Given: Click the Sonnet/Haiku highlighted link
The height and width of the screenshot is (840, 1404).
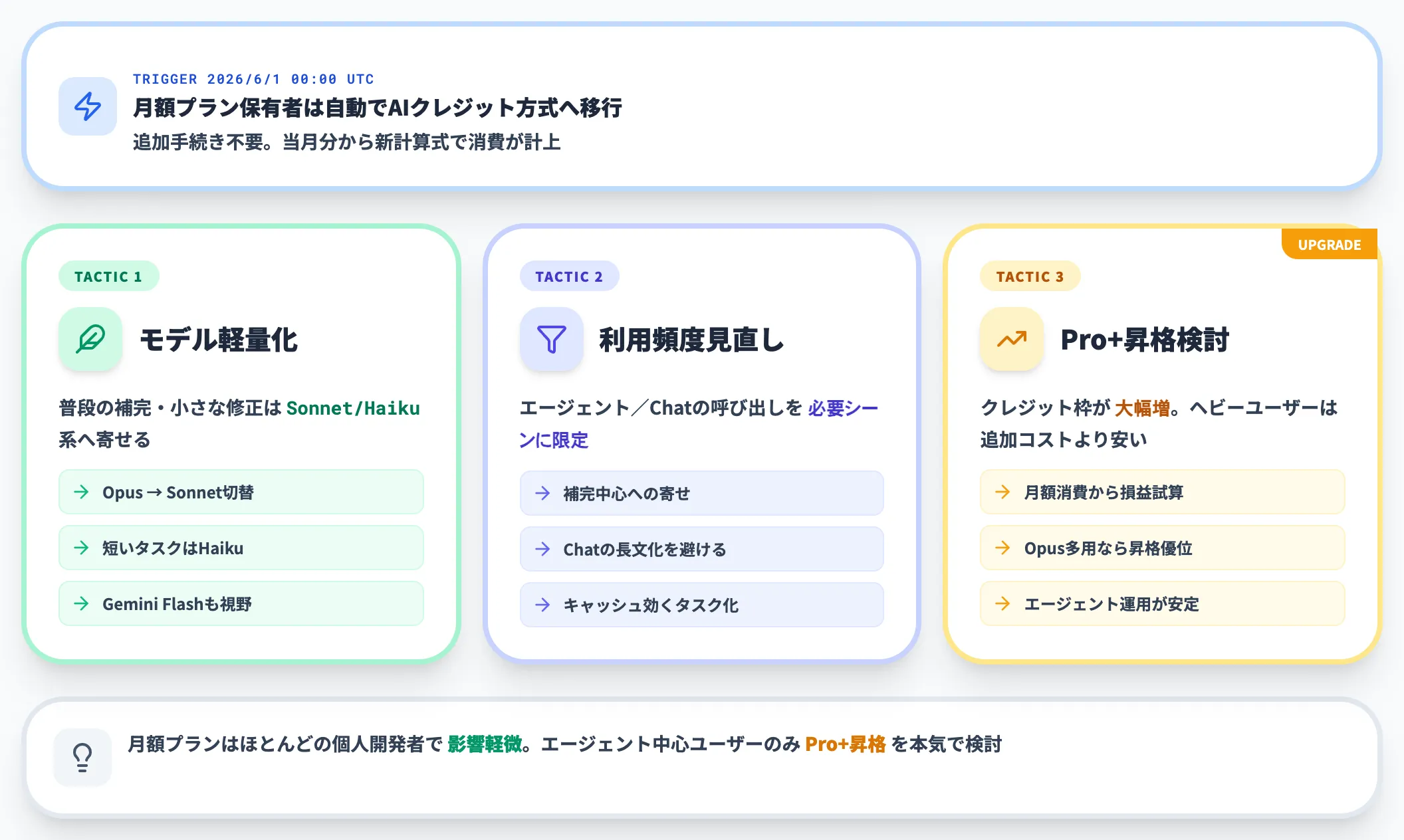Looking at the screenshot, I should (352, 408).
